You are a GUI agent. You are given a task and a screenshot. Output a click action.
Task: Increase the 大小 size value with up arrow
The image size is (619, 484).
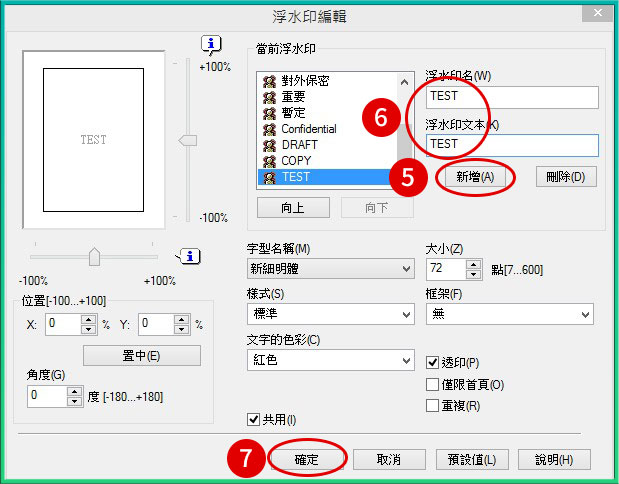(x=473, y=264)
